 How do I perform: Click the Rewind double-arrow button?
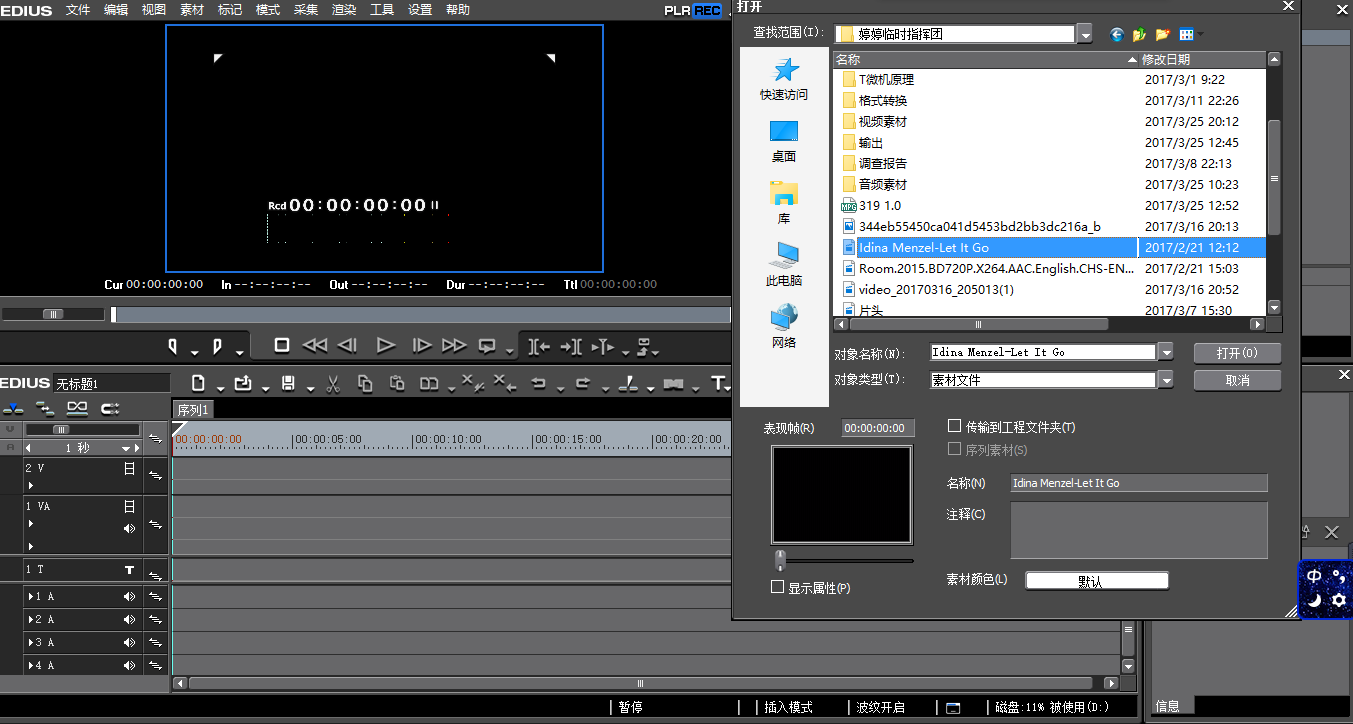point(314,345)
